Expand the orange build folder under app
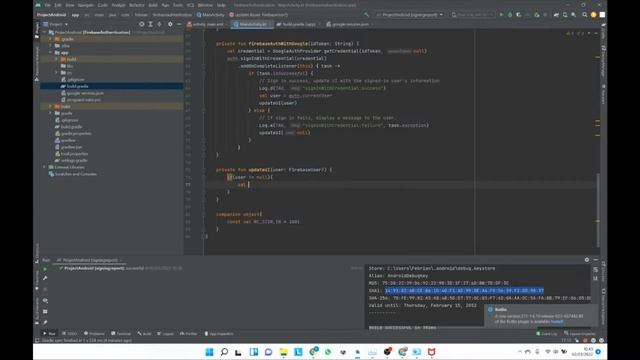The image size is (640, 360). coord(56,59)
